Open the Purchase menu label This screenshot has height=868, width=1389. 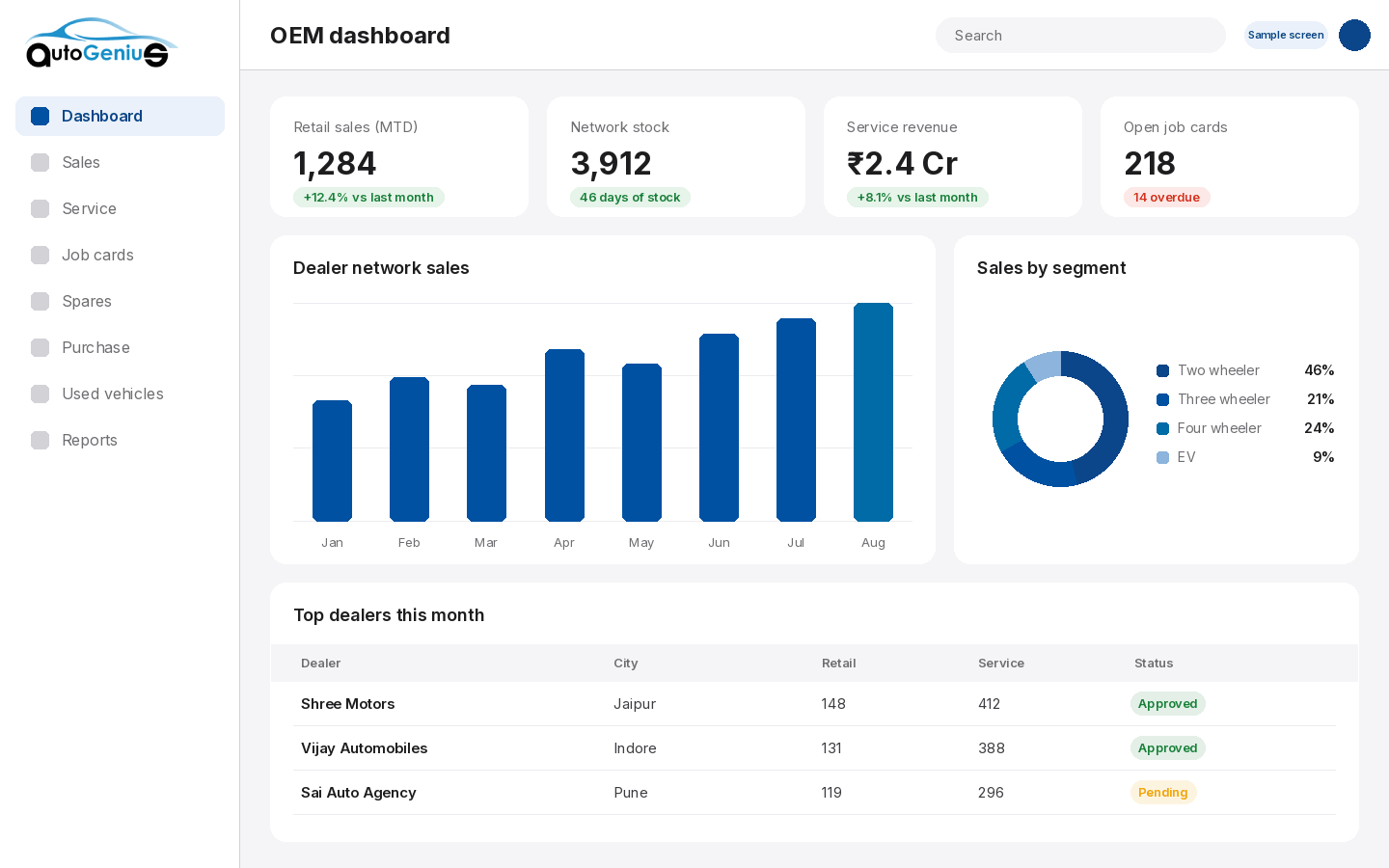click(95, 348)
